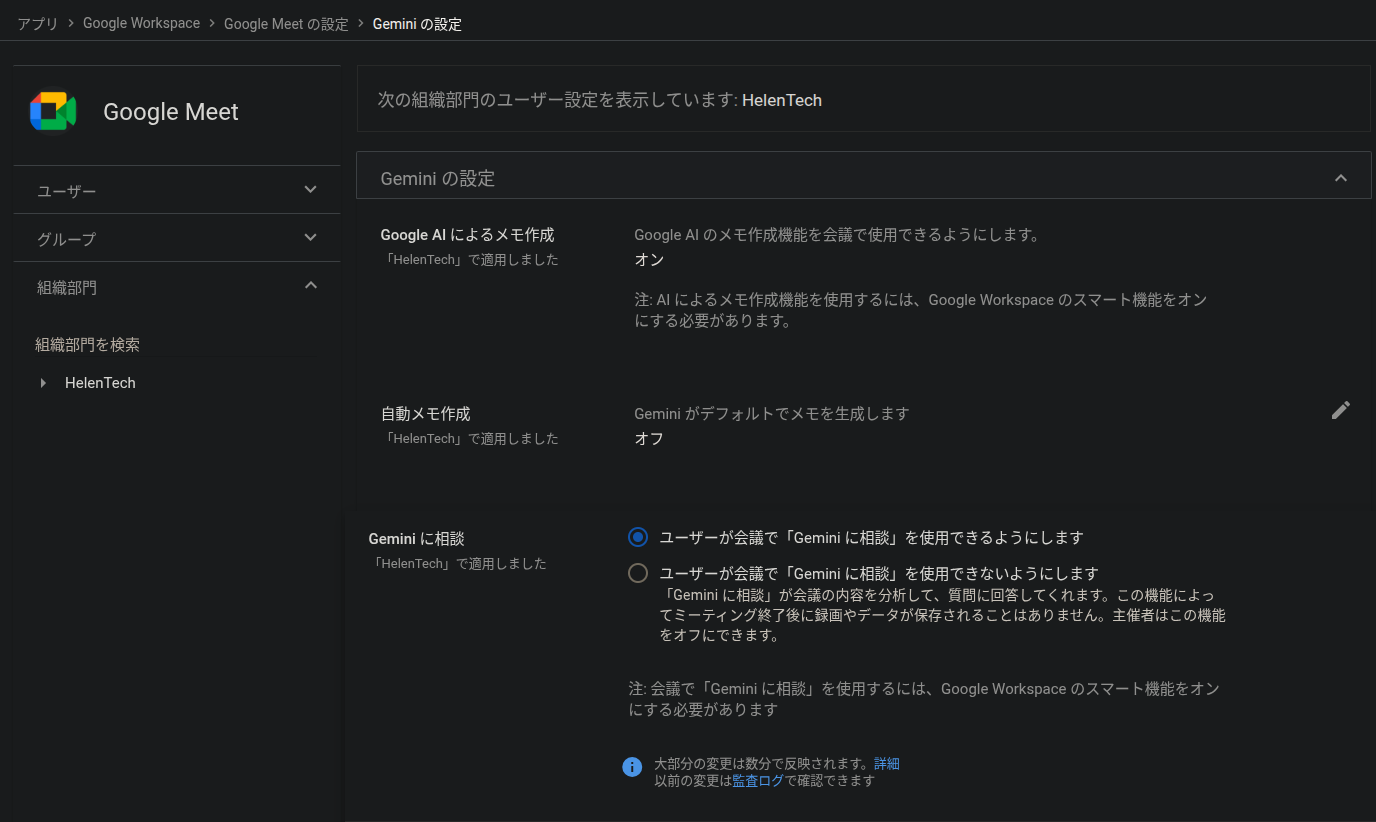Click the 自動メモ作成 setting title
The image size is (1376, 822).
(x=425, y=413)
